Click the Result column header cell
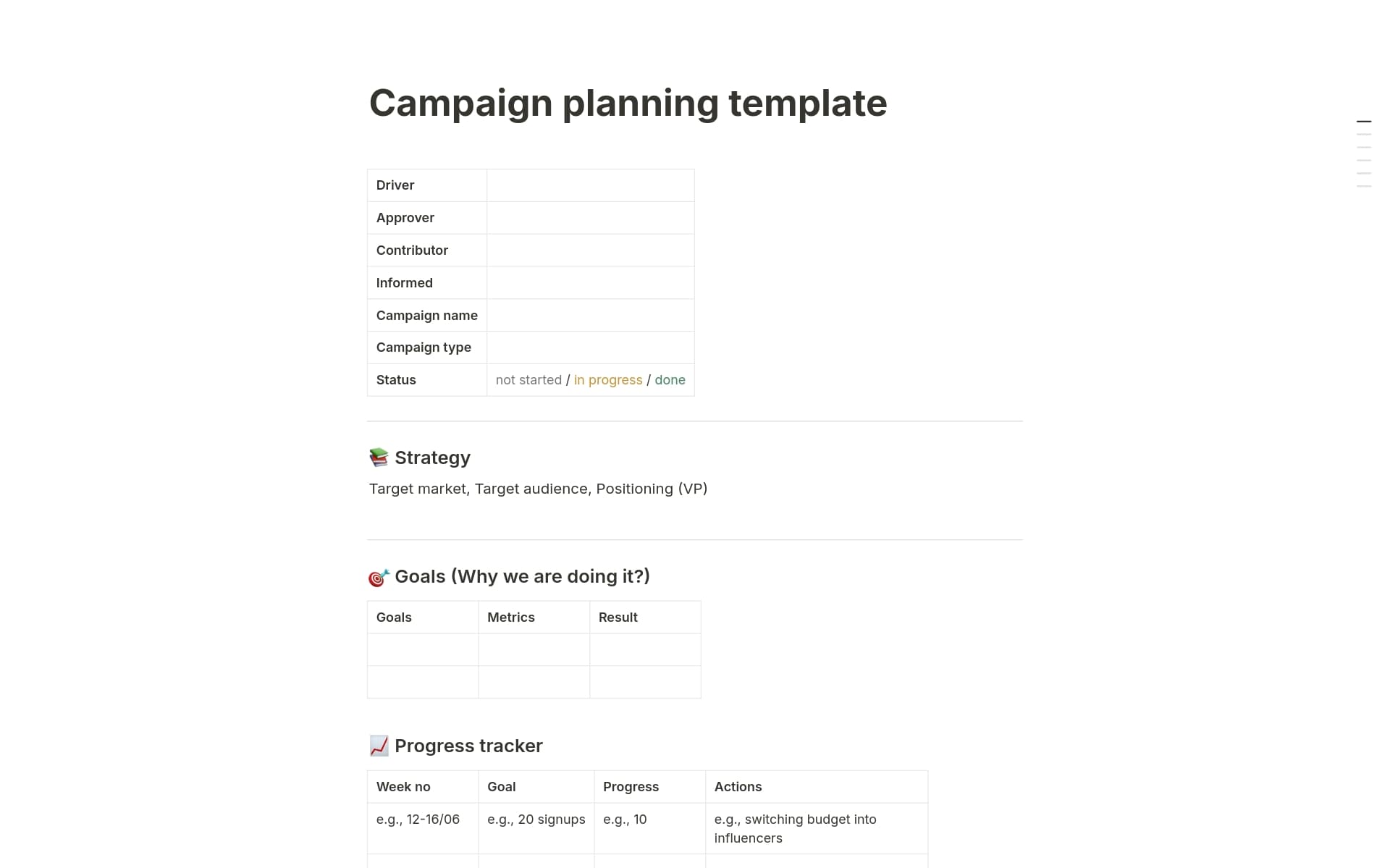Screen dimensions: 1390x868 pos(645,618)
